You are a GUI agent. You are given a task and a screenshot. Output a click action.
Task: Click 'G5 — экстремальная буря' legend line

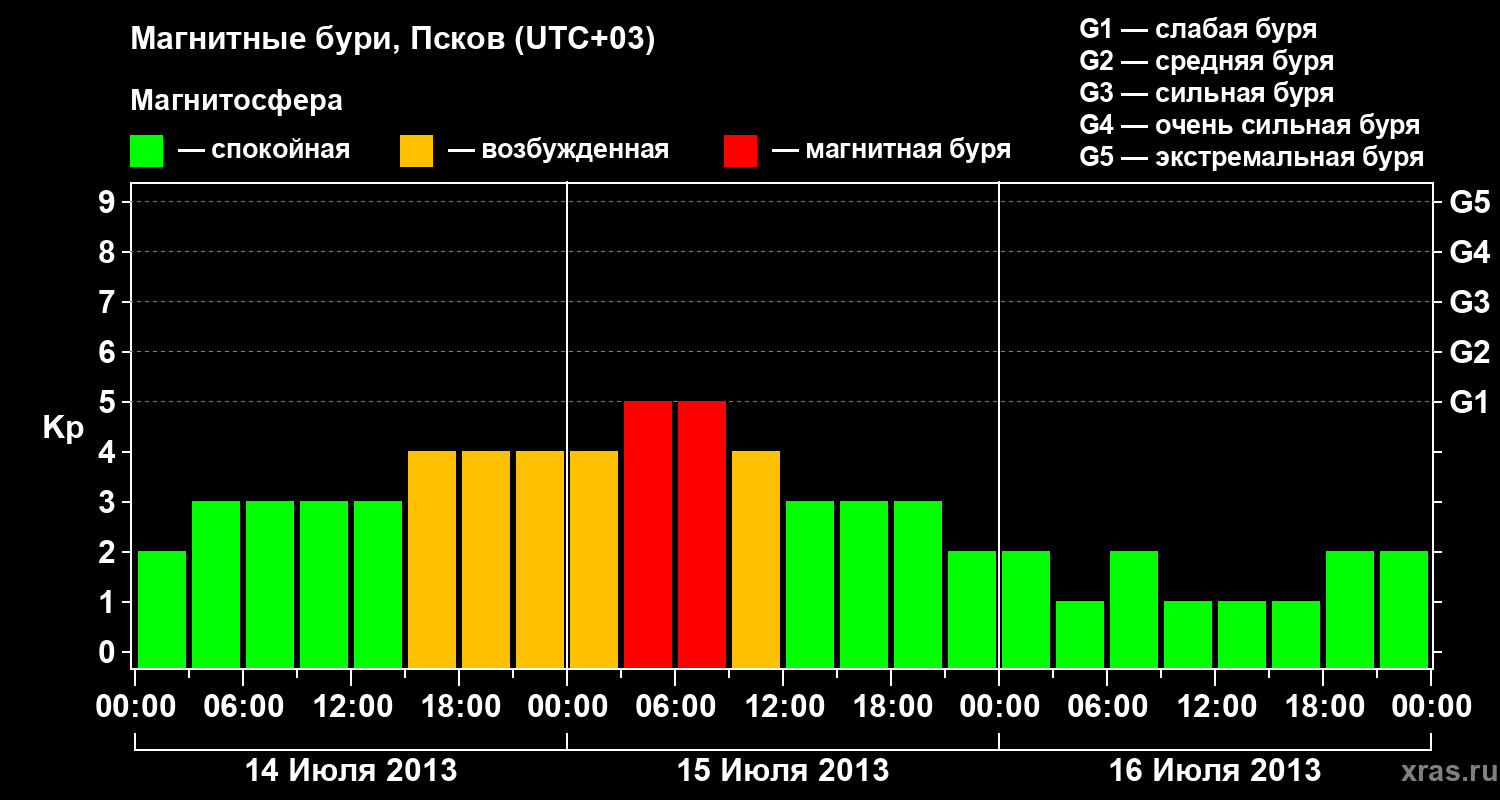click(x=1252, y=157)
